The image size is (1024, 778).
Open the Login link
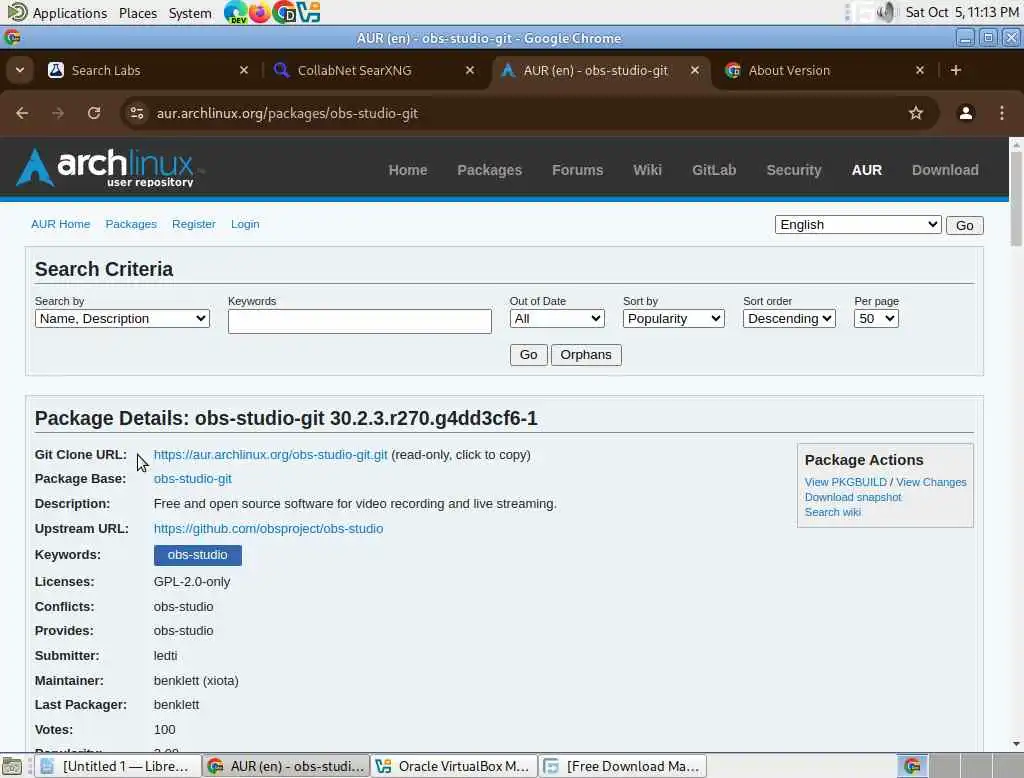(x=245, y=224)
